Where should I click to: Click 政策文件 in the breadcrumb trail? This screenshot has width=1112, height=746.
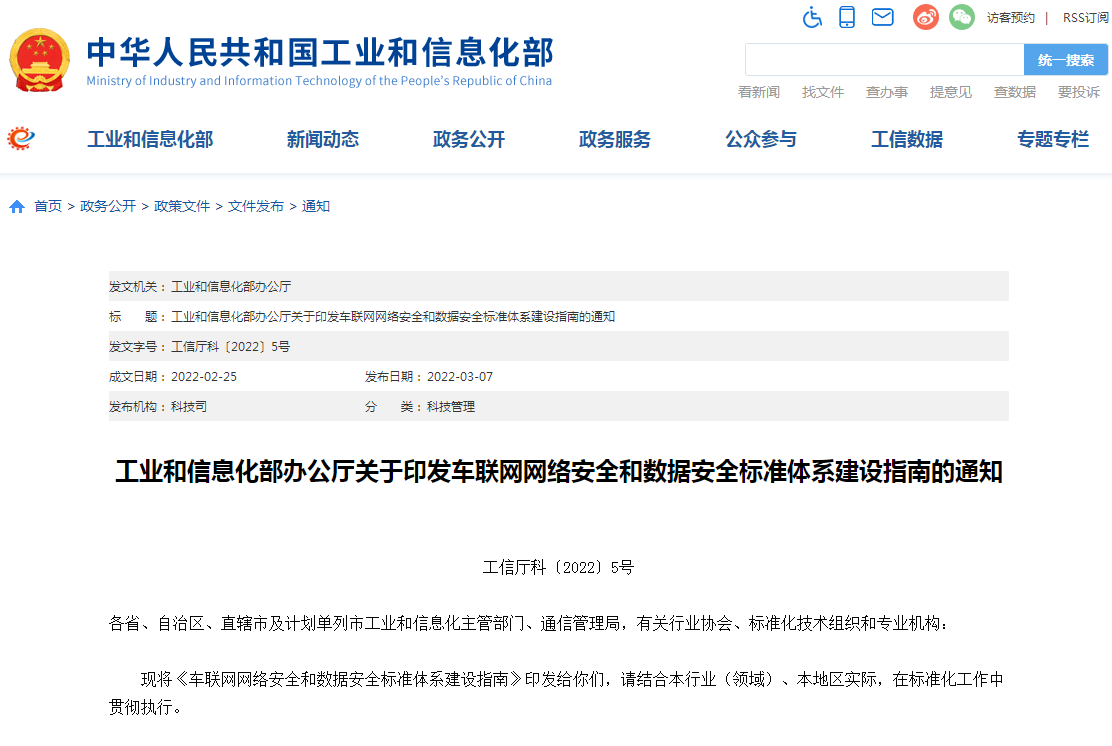click(181, 206)
